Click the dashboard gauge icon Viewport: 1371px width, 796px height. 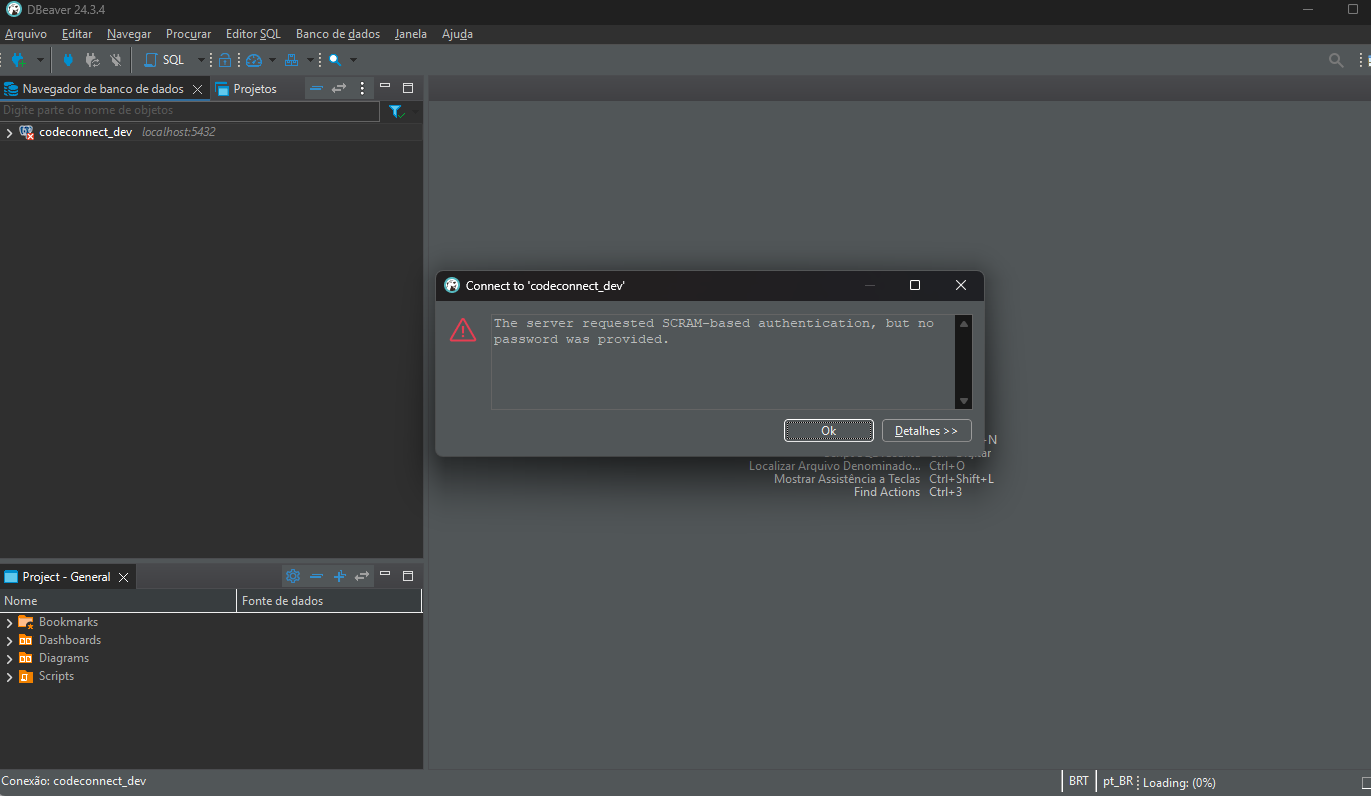click(253, 60)
